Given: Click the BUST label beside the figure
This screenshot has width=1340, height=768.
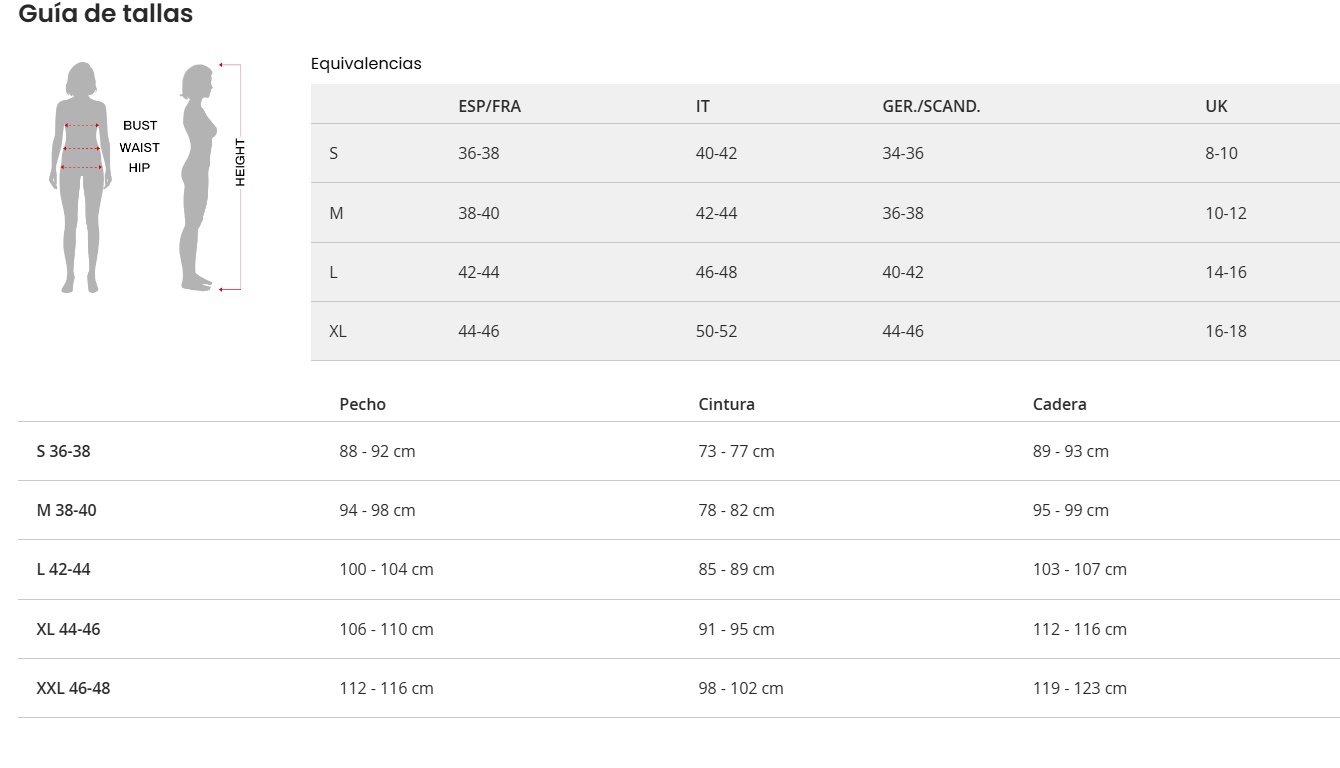Looking at the screenshot, I should [140, 126].
